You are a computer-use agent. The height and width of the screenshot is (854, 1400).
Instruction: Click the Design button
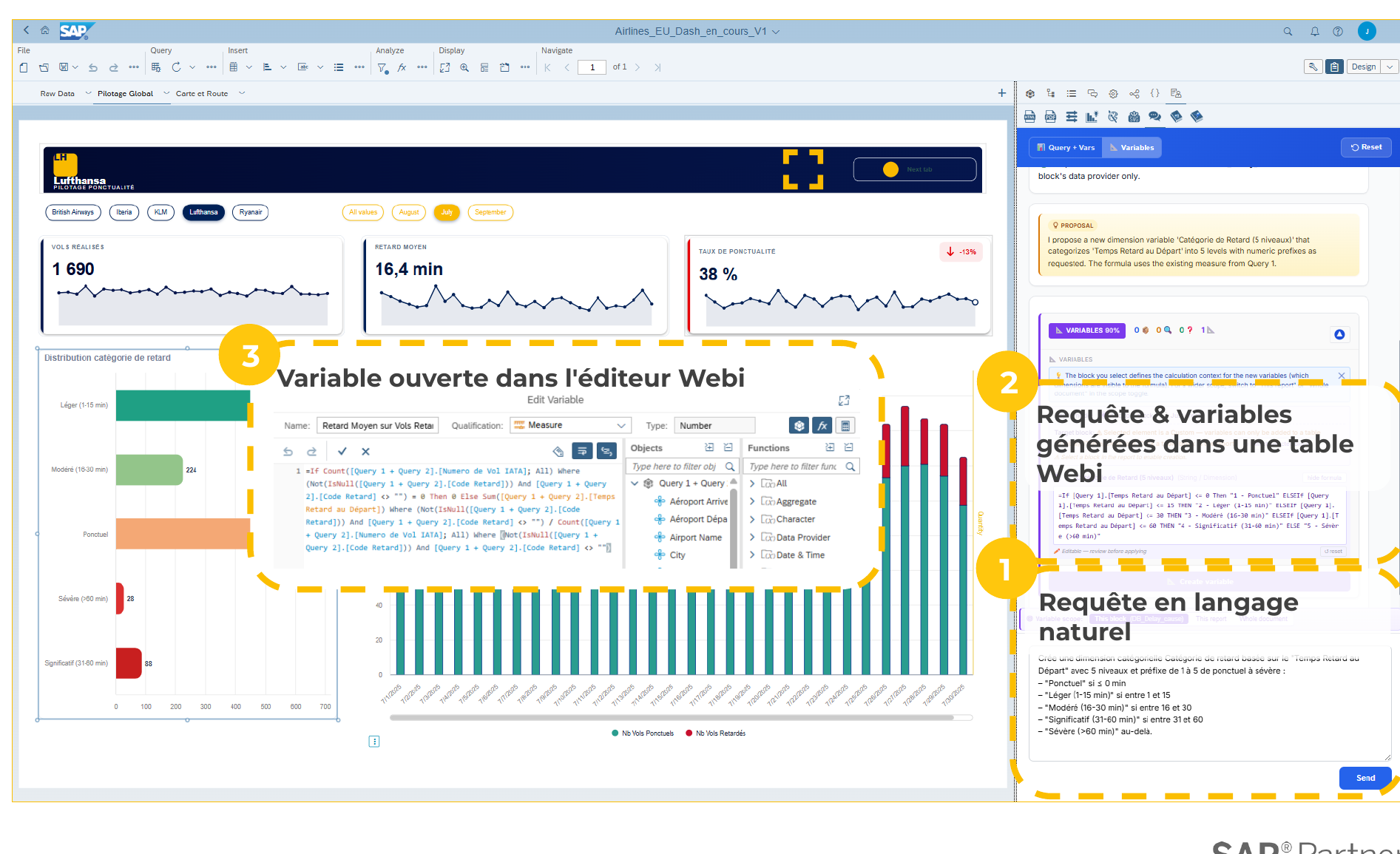click(x=1364, y=67)
